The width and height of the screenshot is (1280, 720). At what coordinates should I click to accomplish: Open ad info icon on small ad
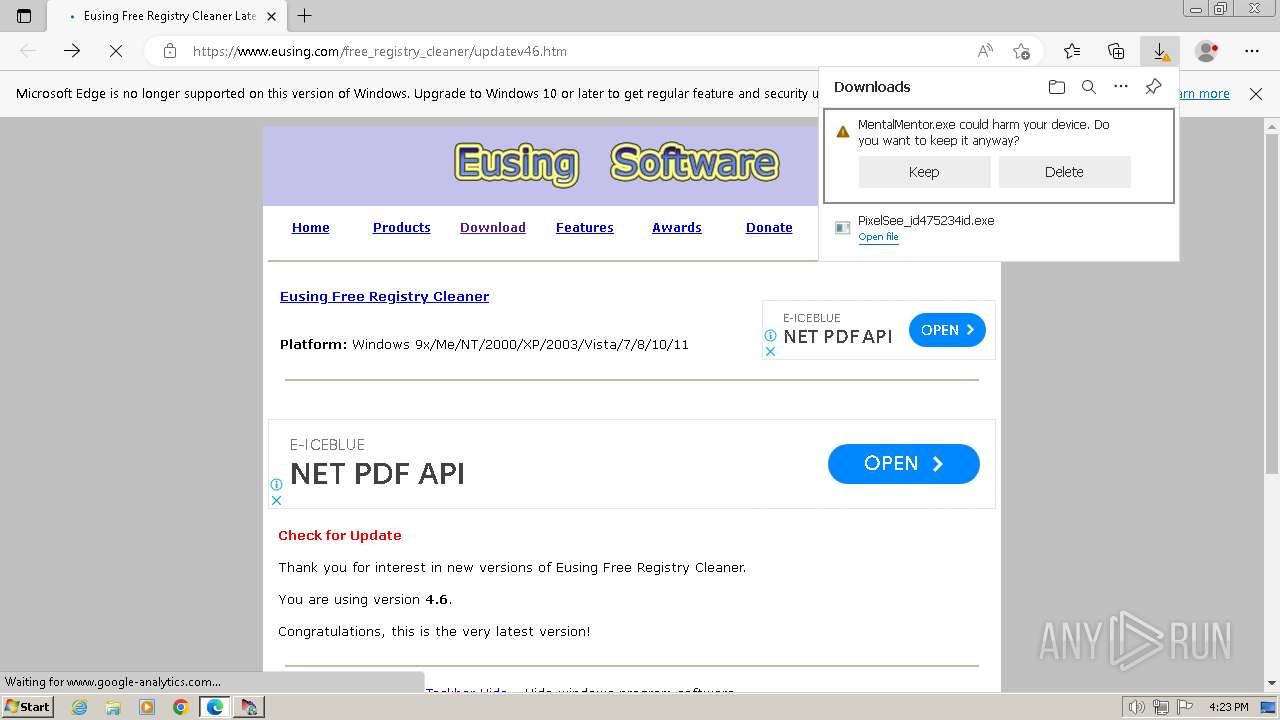770,336
